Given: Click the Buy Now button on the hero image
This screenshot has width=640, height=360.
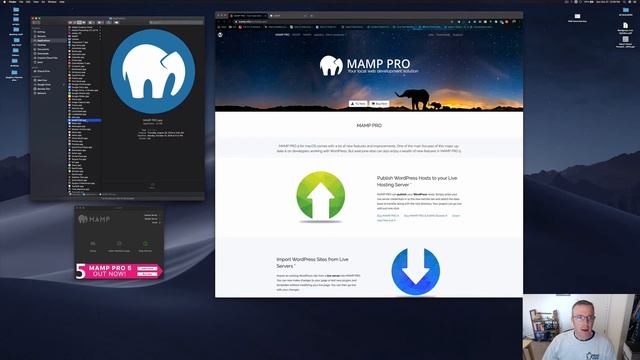Looking at the screenshot, I should click(x=379, y=104).
